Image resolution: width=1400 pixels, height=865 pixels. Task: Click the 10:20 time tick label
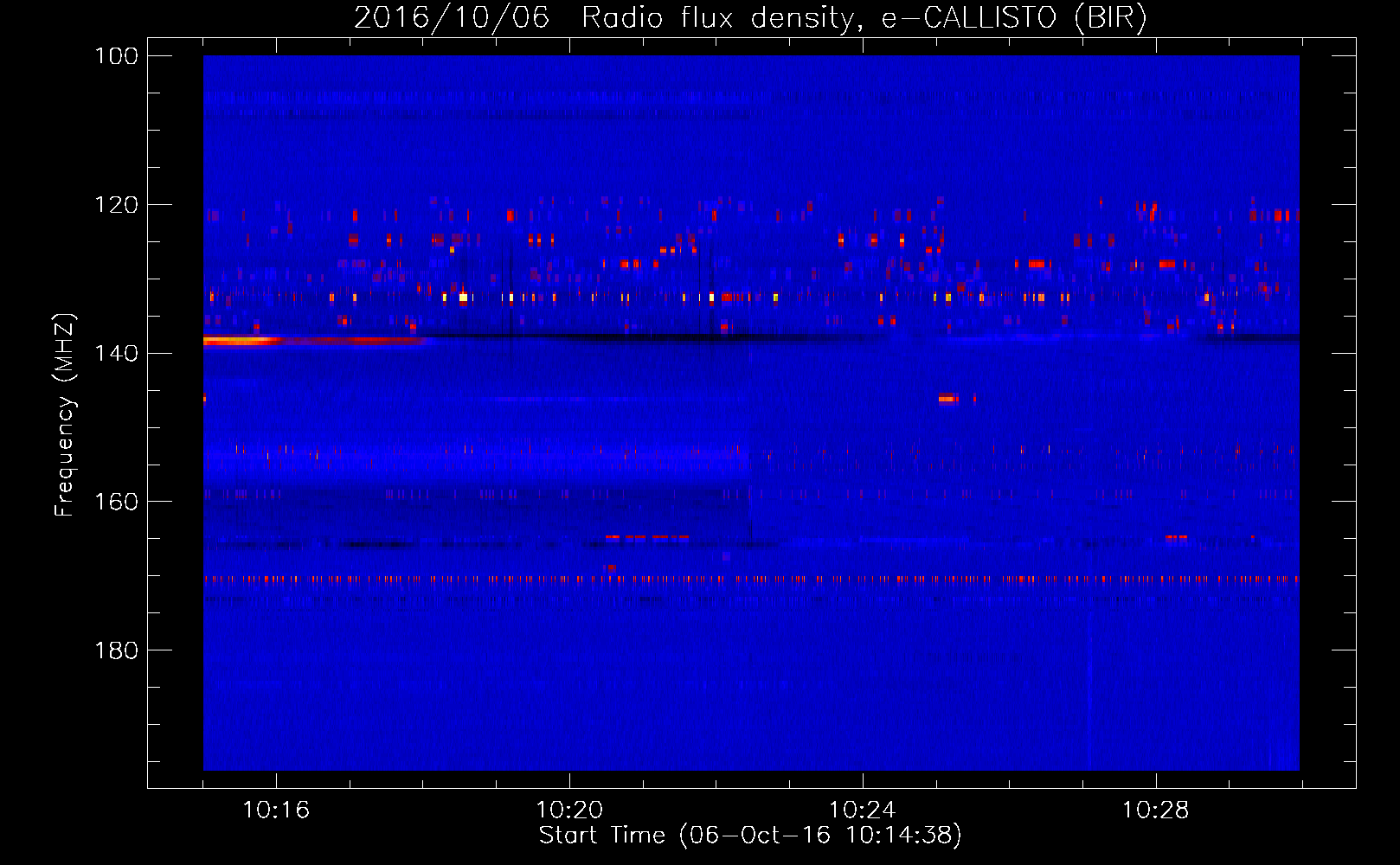(569, 811)
